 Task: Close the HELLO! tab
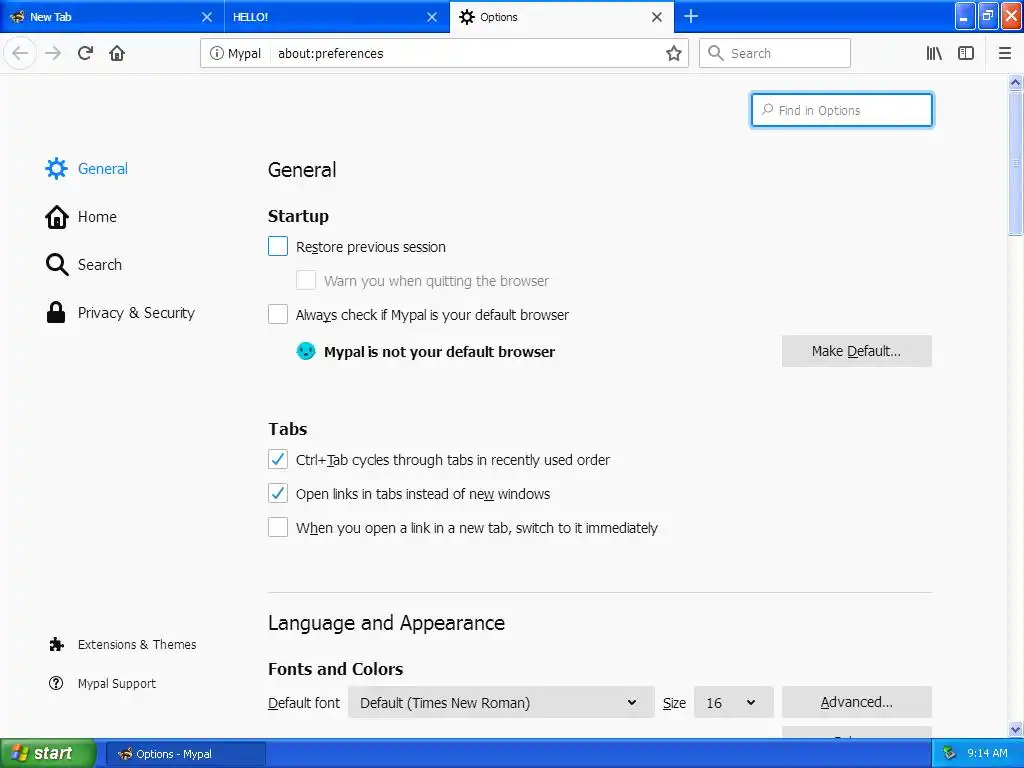[432, 17]
